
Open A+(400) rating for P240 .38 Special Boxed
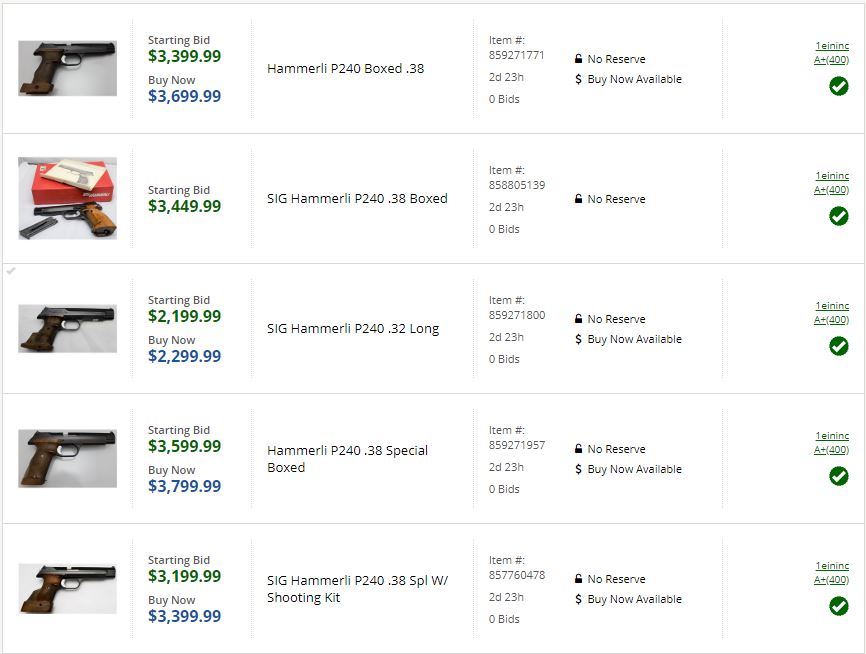point(831,450)
